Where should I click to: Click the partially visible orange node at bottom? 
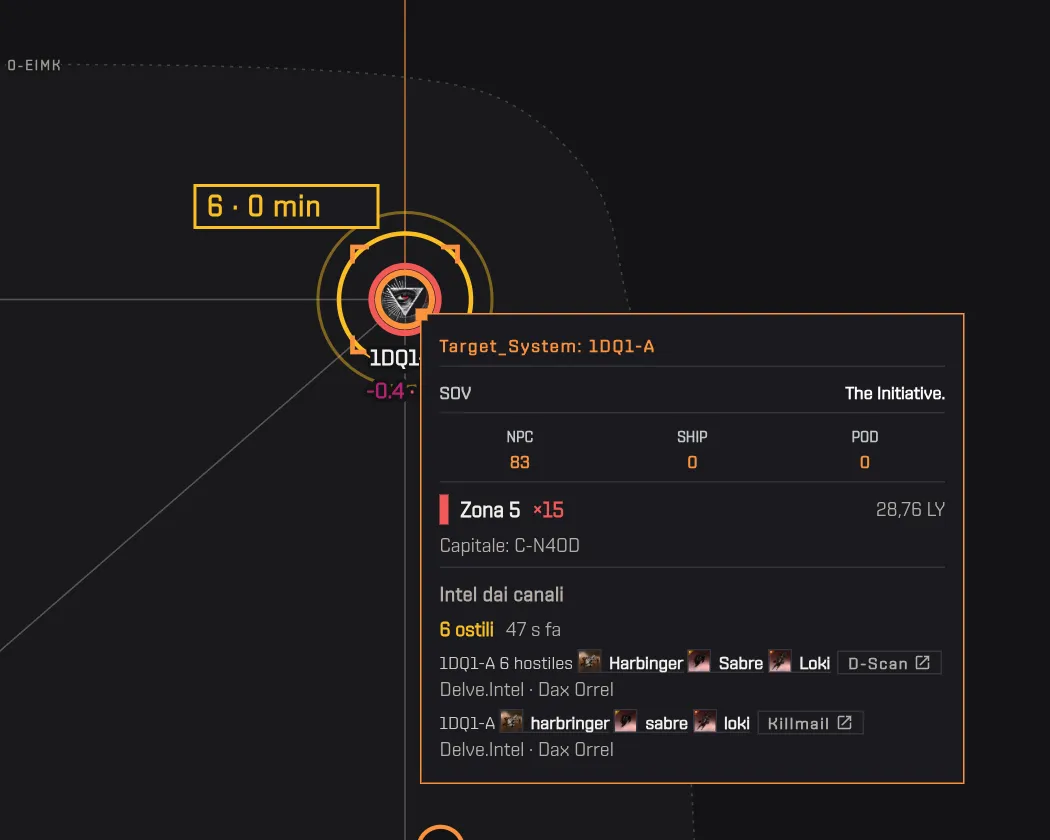(441, 833)
